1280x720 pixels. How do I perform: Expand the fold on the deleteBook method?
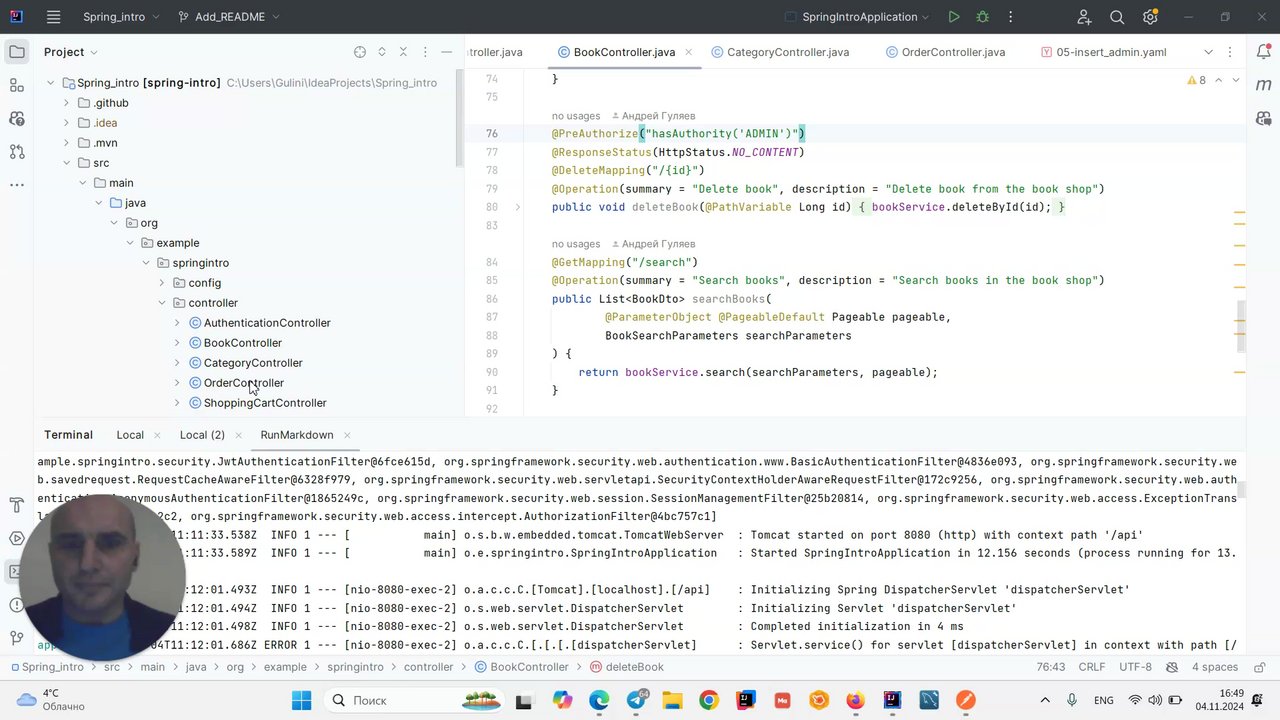click(x=517, y=207)
